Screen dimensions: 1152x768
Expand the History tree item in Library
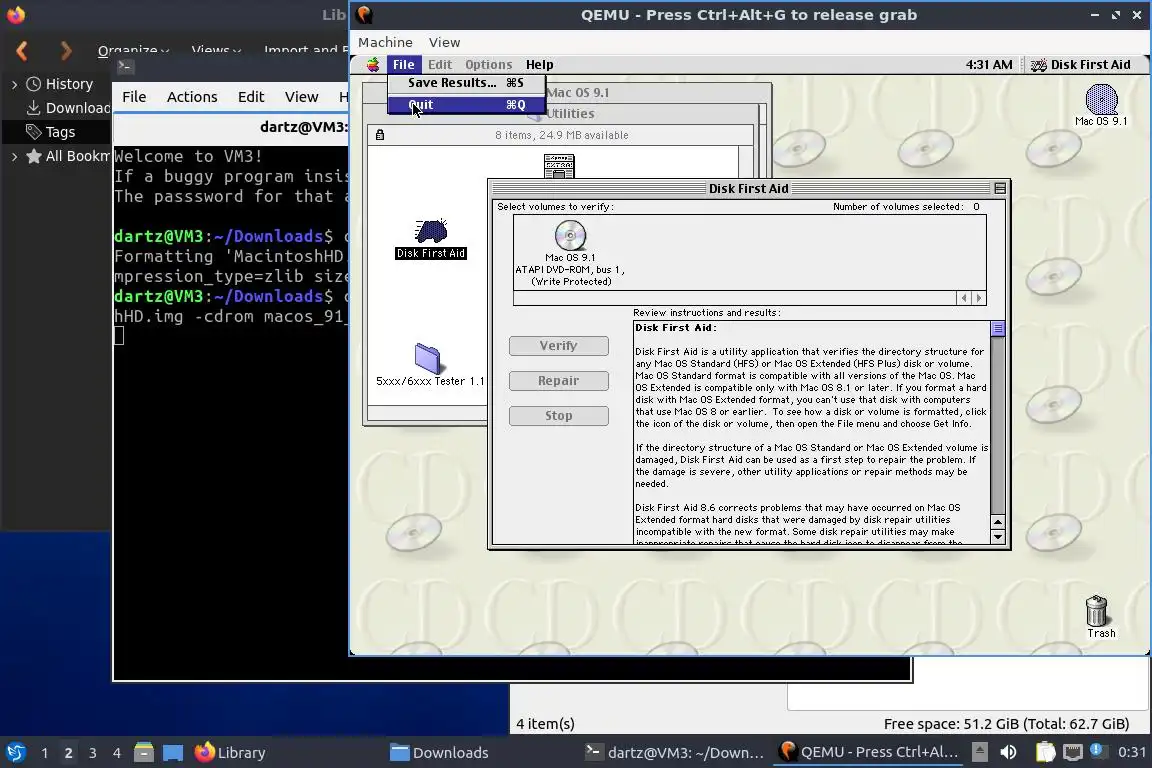point(14,85)
